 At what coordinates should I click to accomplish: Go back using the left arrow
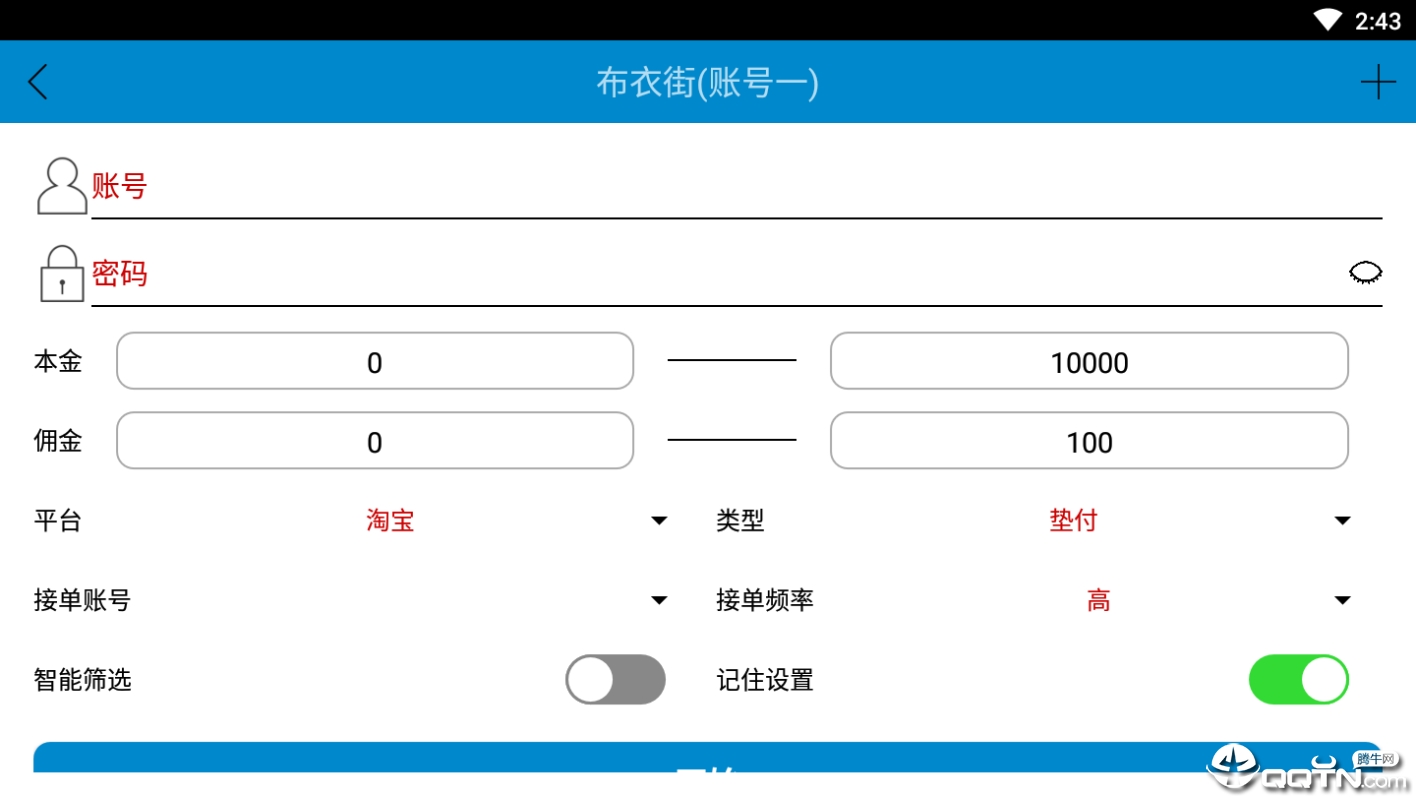[x=38, y=82]
